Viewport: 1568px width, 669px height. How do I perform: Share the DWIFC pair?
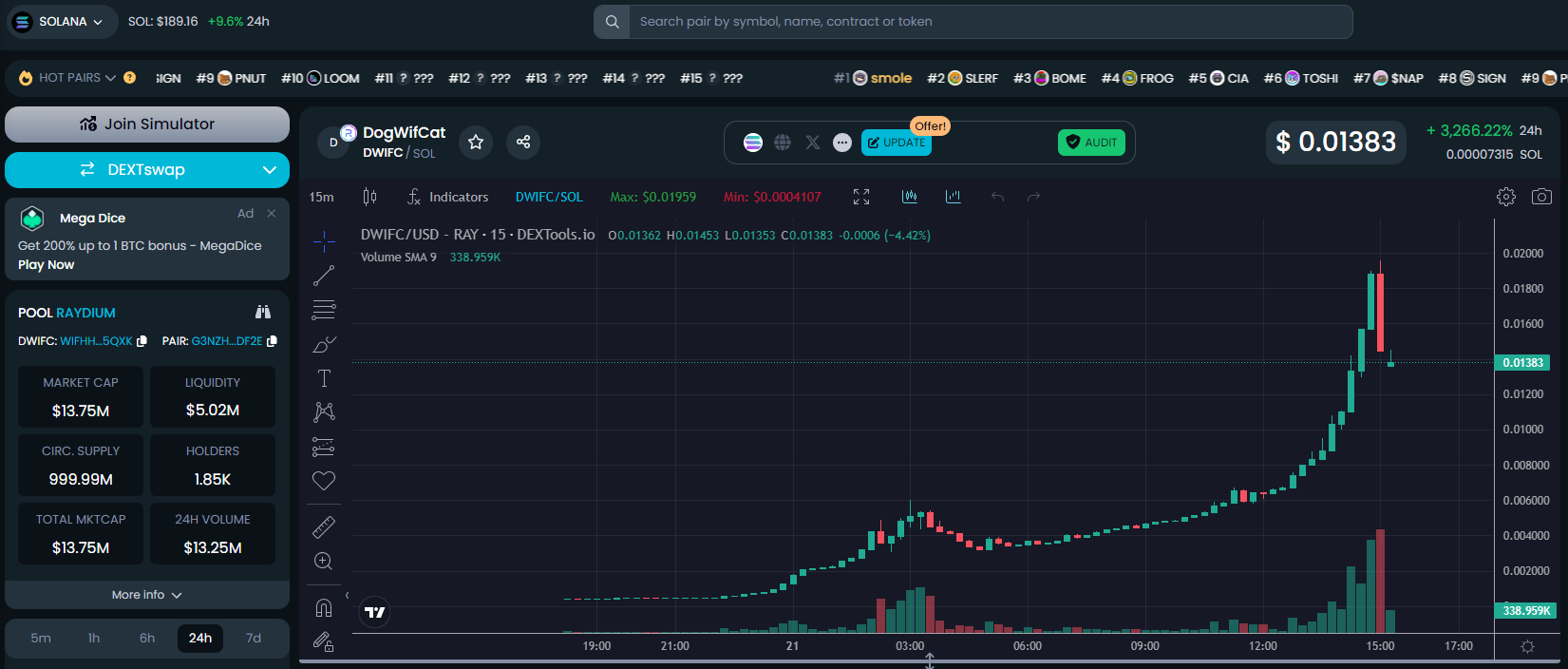pos(523,142)
